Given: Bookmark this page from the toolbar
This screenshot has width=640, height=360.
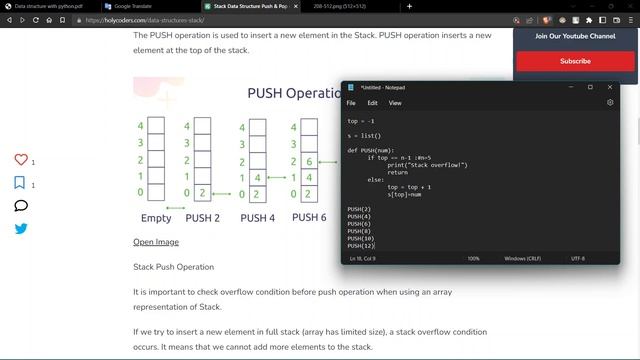Looking at the screenshot, I should pyautogui.click(x=62, y=20).
